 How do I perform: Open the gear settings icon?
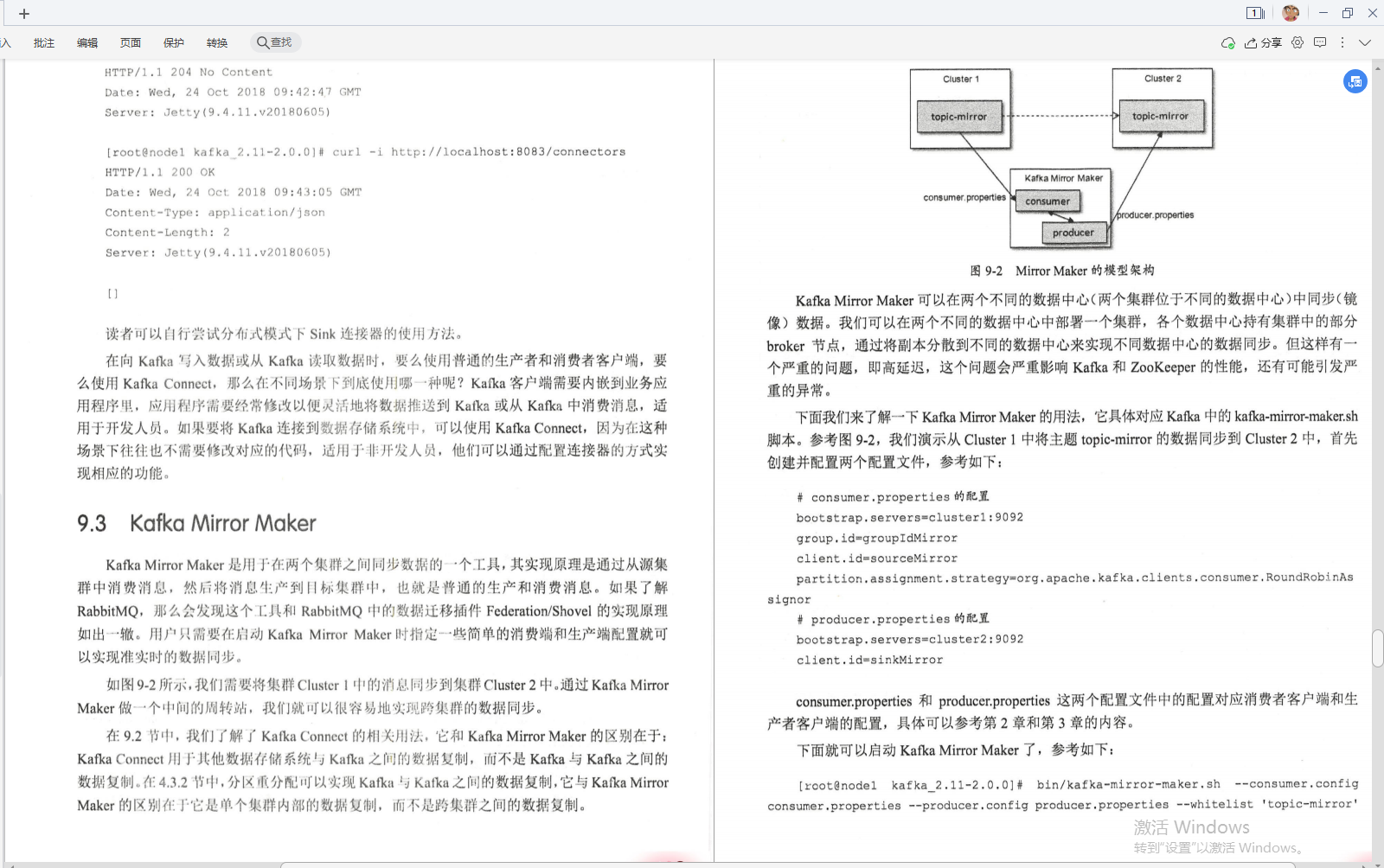click(x=1297, y=42)
